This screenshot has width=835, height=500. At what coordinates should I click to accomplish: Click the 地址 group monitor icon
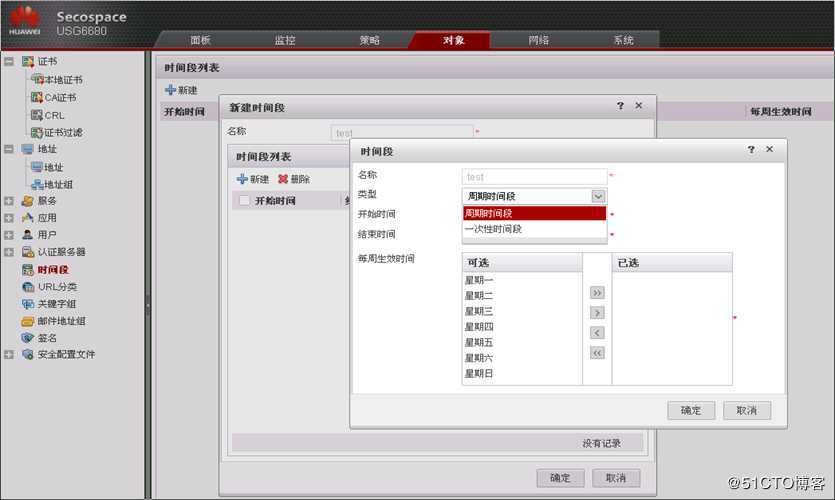28,149
